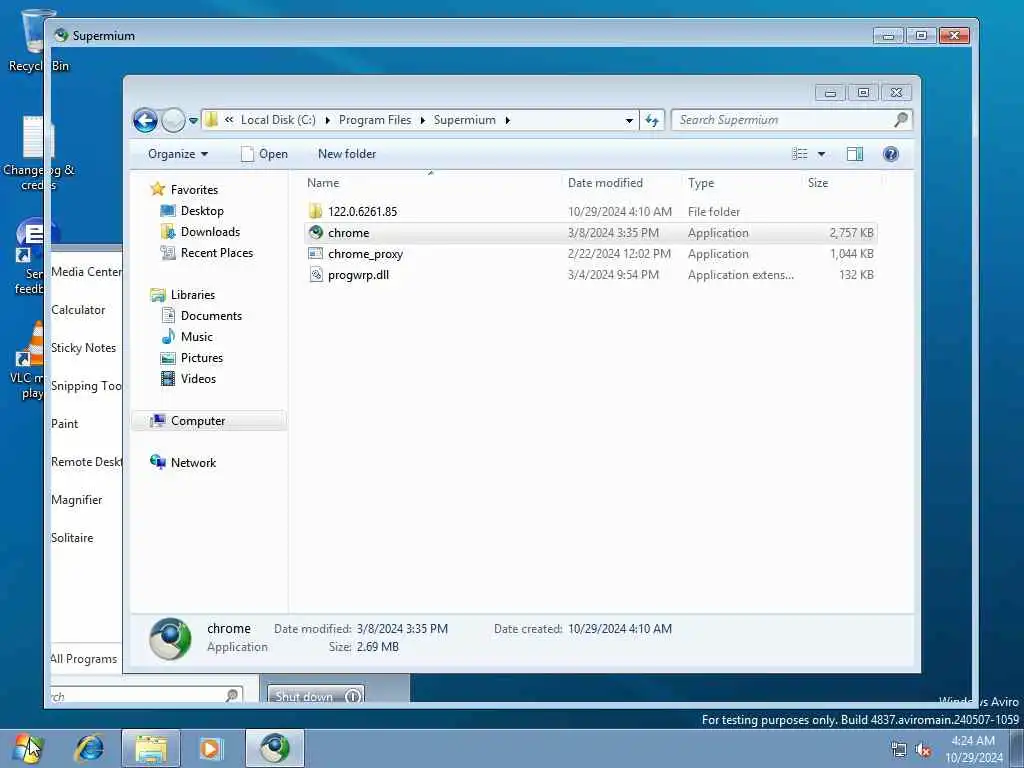
Task: Switch to Supermium taskbar icon
Action: point(275,748)
